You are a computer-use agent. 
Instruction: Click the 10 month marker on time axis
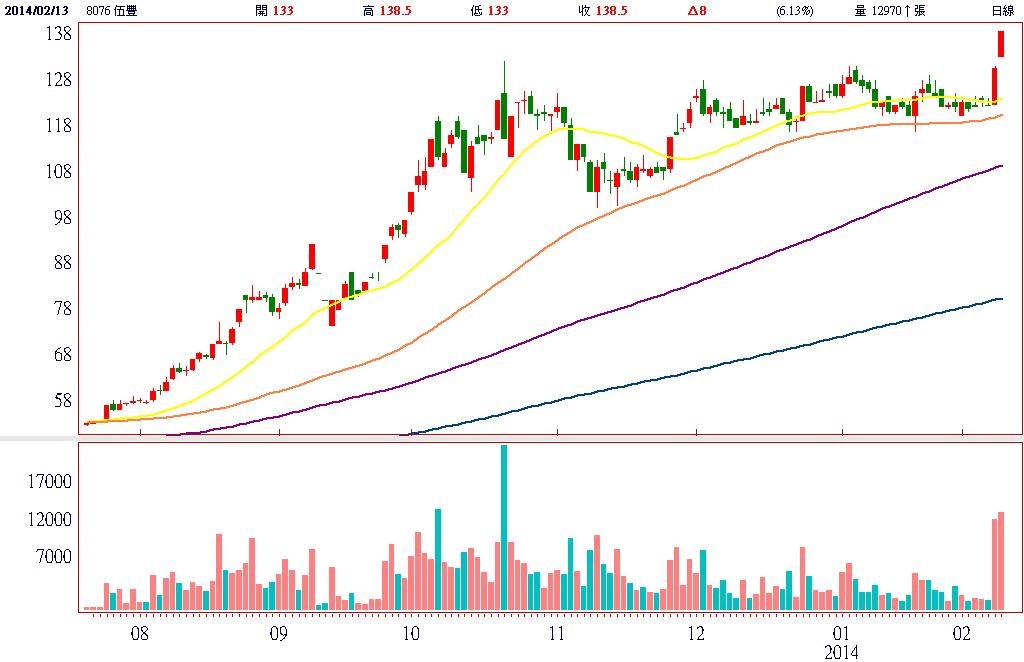click(409, 633)
